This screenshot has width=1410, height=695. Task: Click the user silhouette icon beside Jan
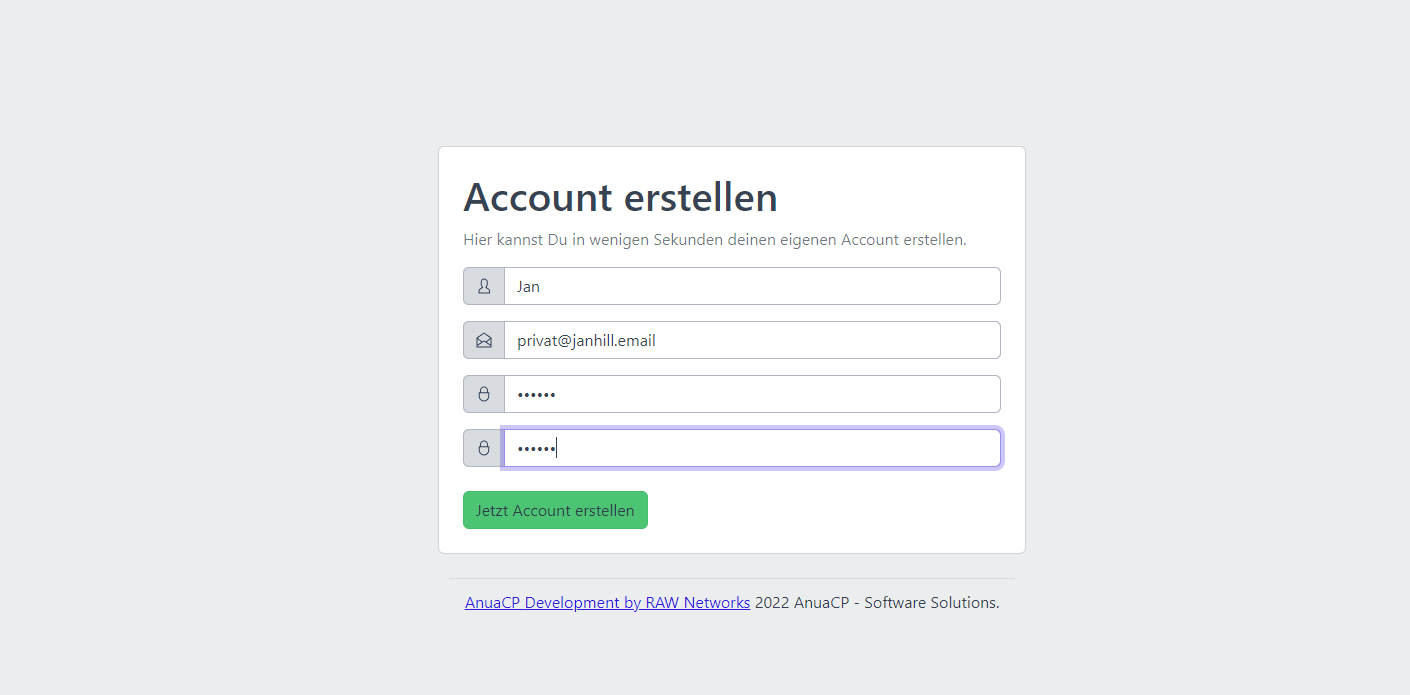[x=484, y=286]
